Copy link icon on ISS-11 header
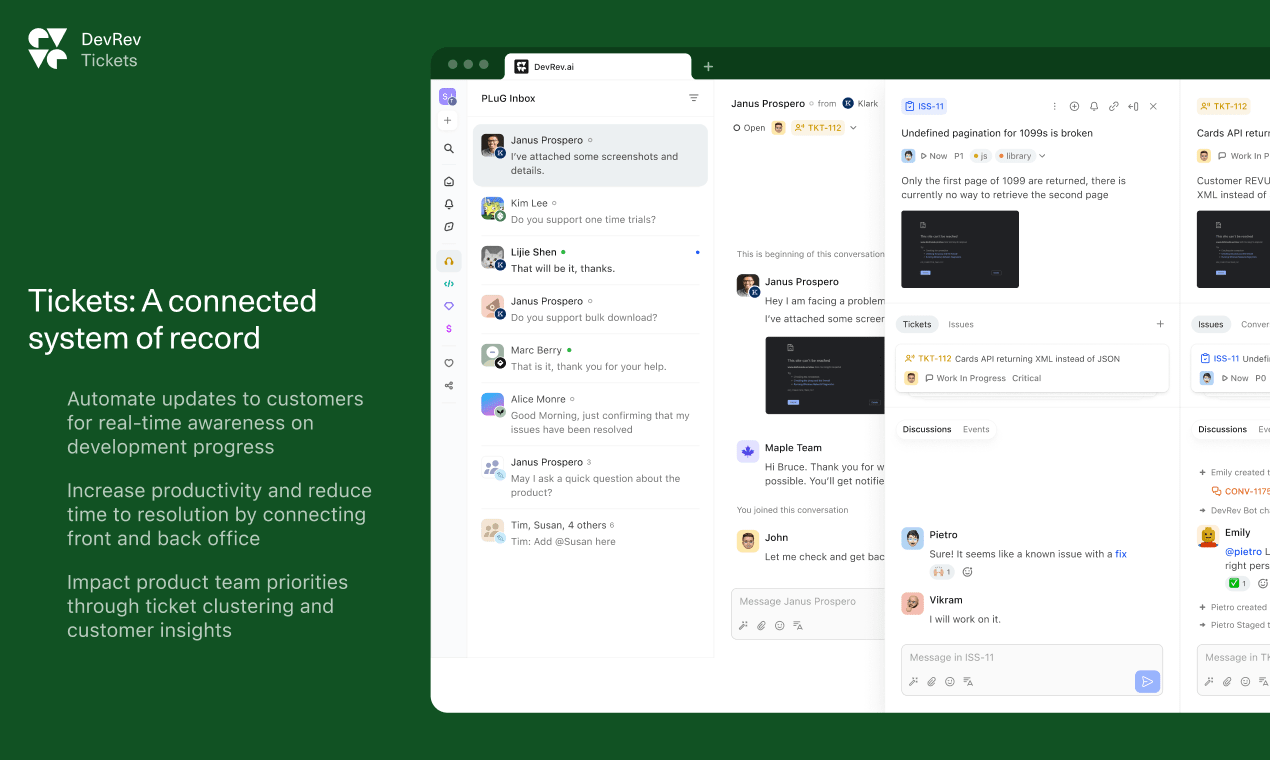The height and width of the screenshot is (760, 1270). click(1113, 106)
